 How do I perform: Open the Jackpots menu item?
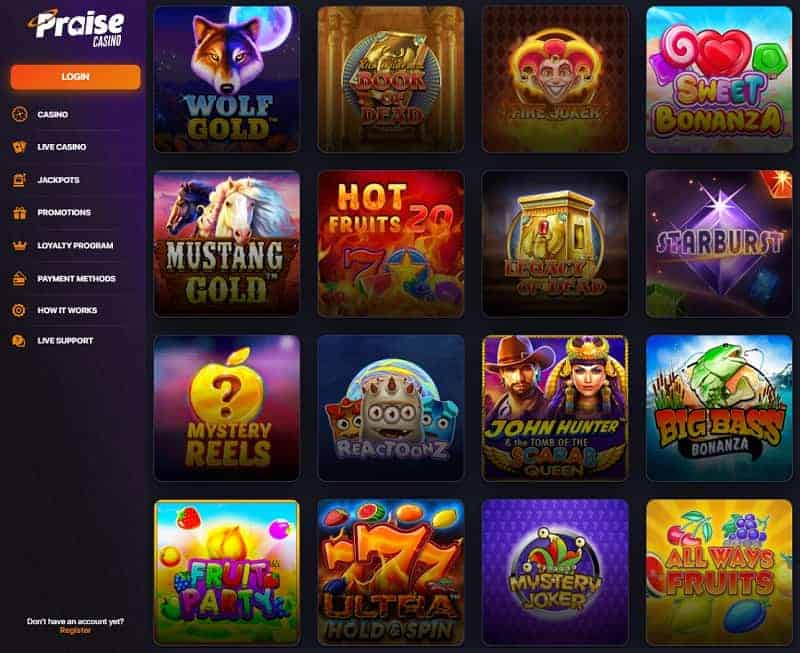(x=58, y=180)
